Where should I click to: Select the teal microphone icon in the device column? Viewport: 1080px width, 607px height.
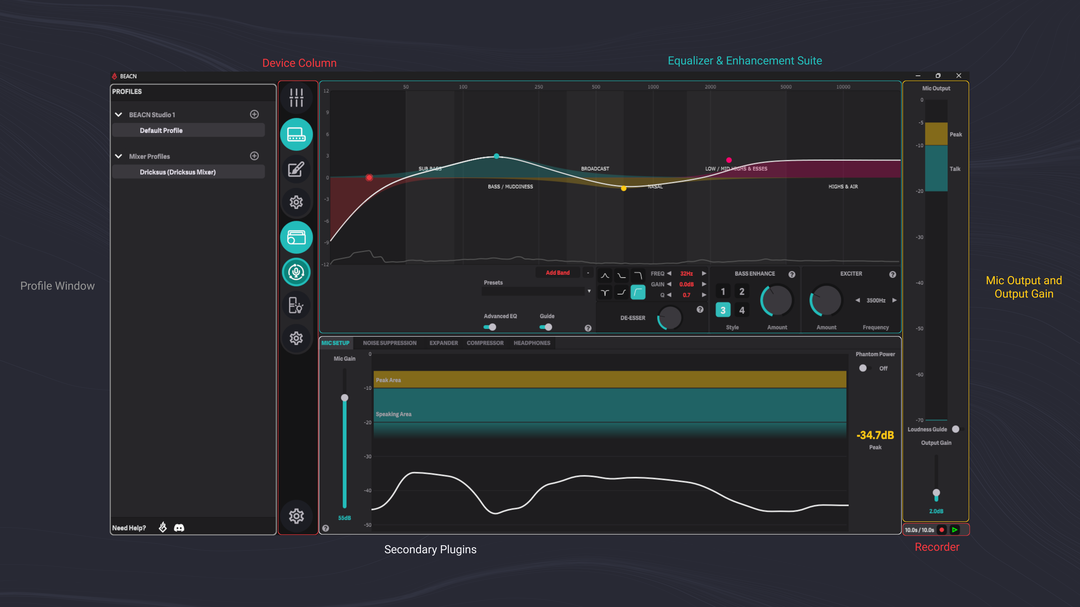tap(296, 271)
